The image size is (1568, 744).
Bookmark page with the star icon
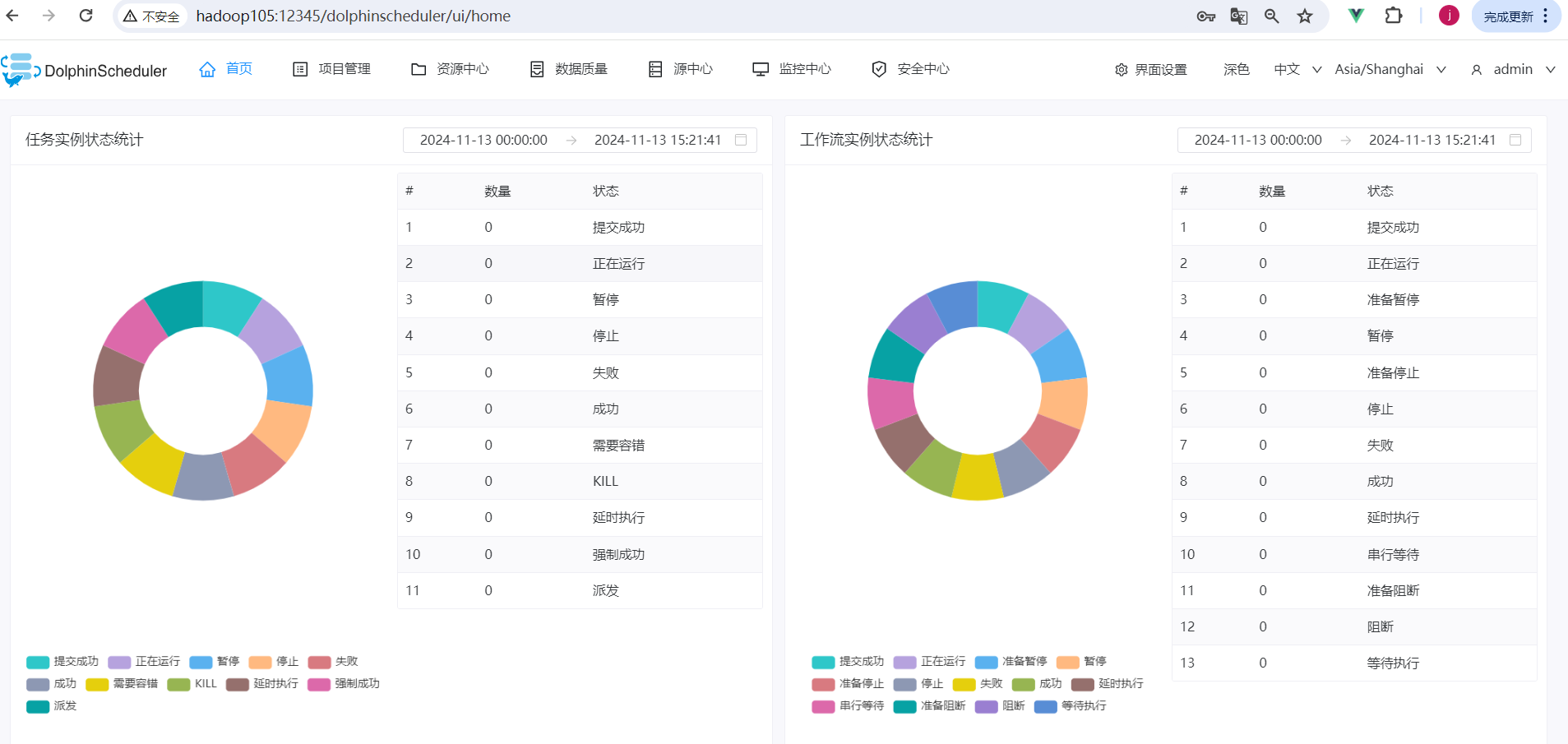(1305, 16)
